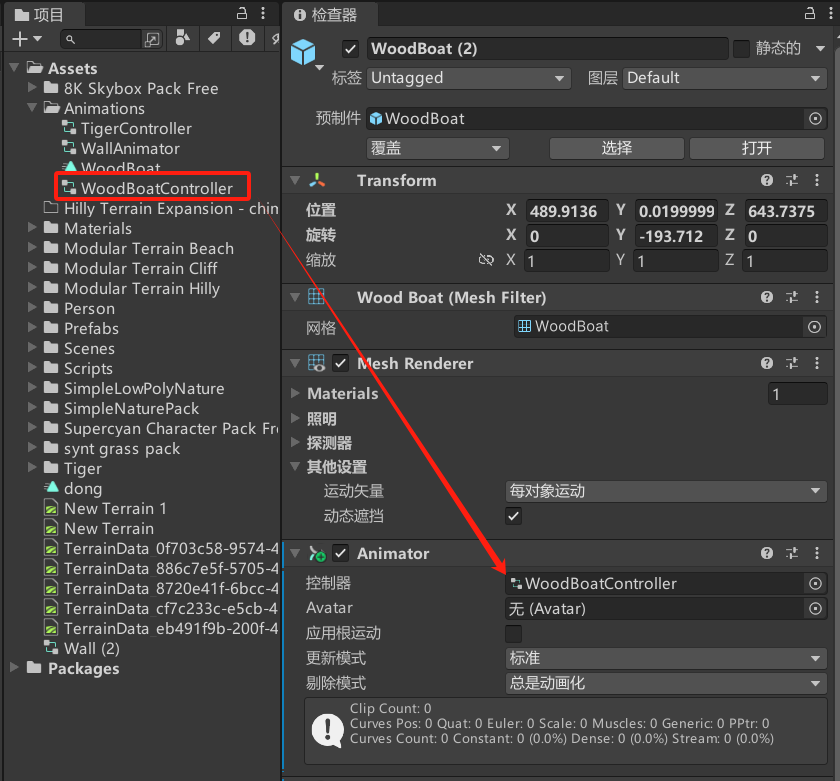Viewport: 840px width, 781px height.
Task: Collapse the Transform component
Action: click(295, 181)
